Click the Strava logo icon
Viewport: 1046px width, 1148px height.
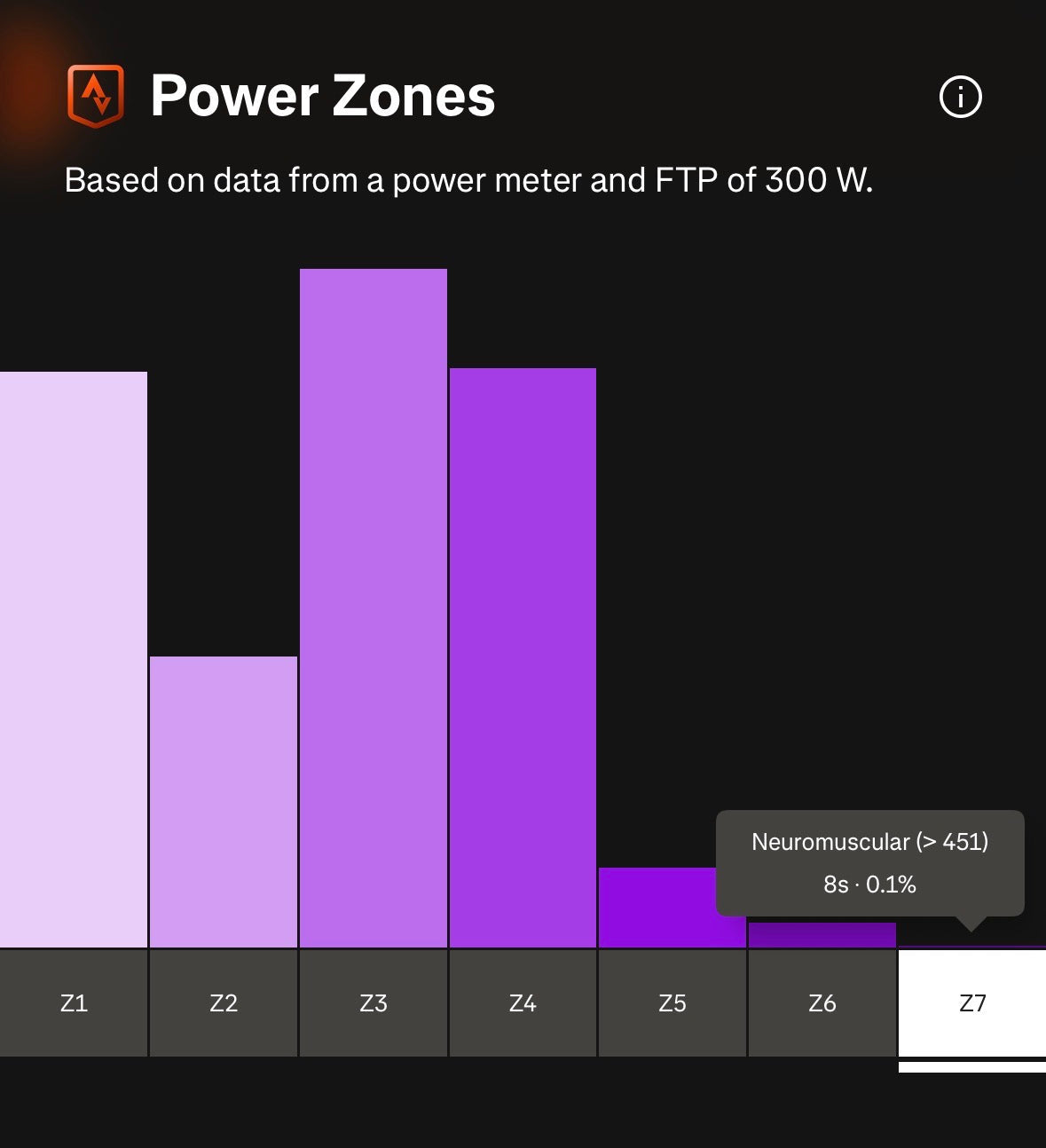[x=96, y=96]
